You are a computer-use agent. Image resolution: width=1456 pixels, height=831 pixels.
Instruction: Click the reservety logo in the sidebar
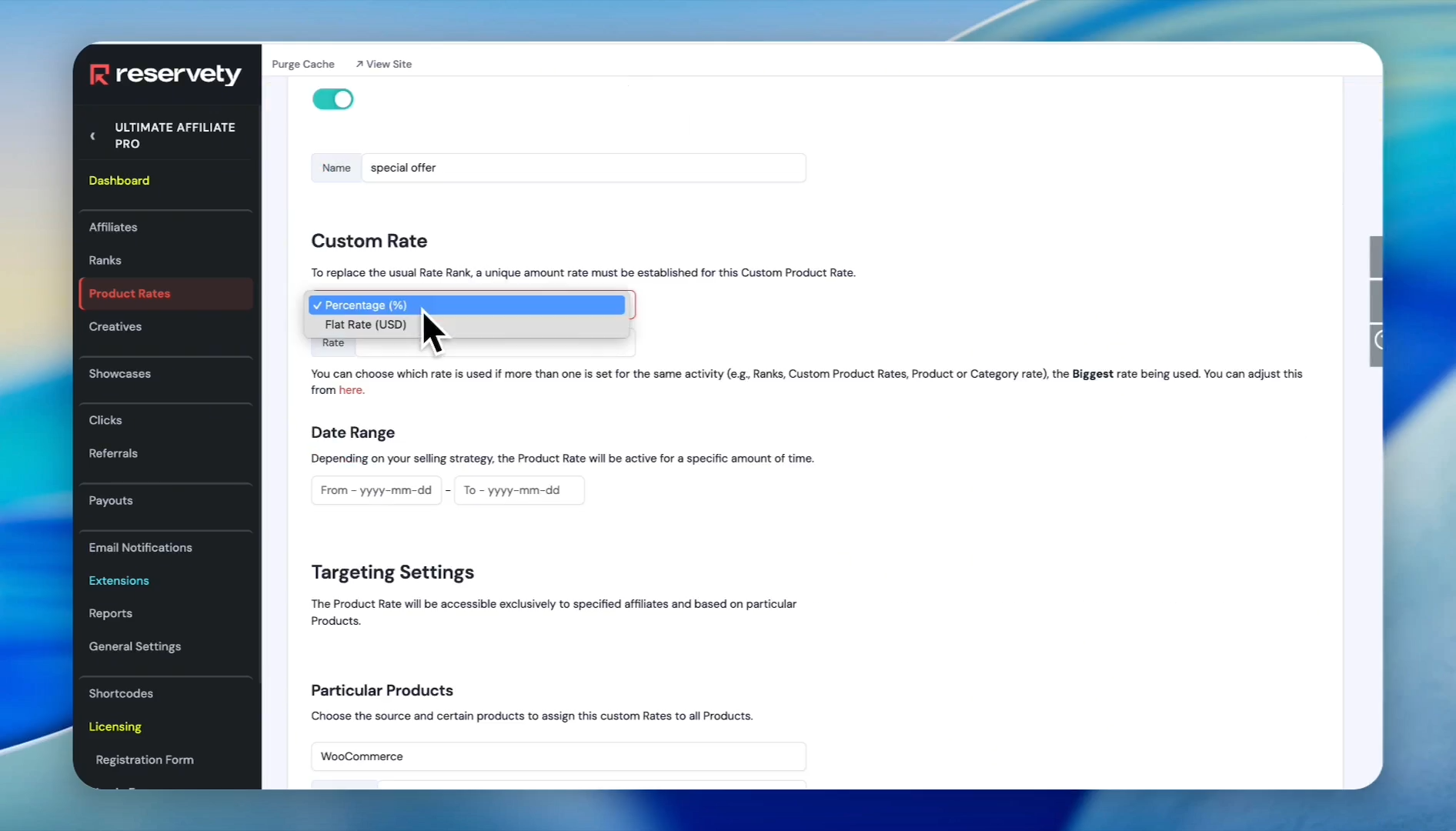(x=165, y=74)
